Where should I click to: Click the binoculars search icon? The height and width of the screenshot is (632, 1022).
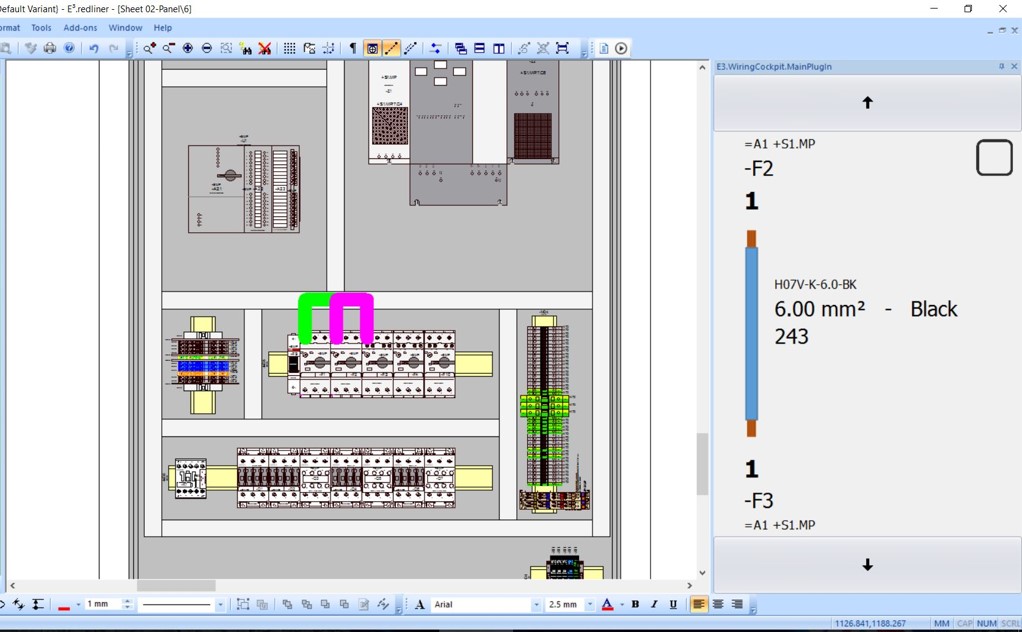[245, 48]
